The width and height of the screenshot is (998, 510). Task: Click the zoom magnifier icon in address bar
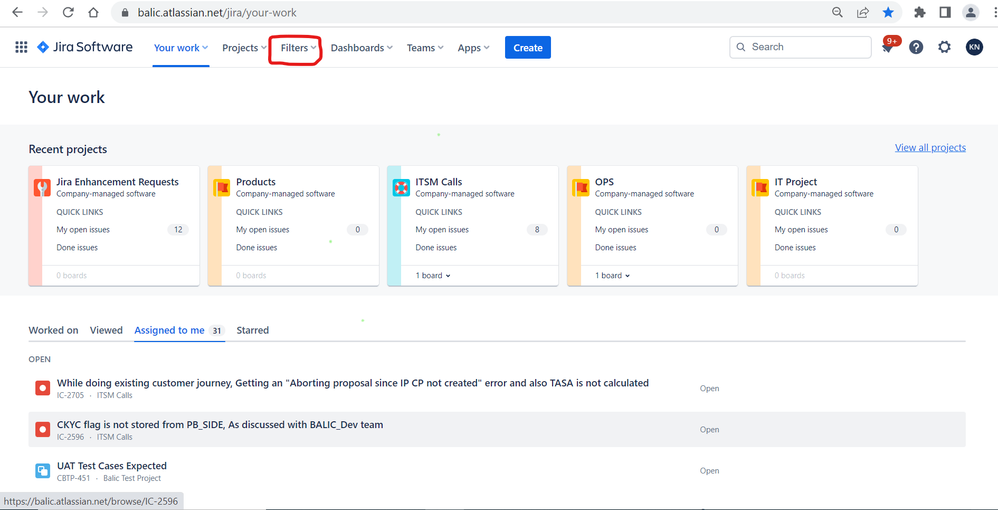(x=838, y=12)
